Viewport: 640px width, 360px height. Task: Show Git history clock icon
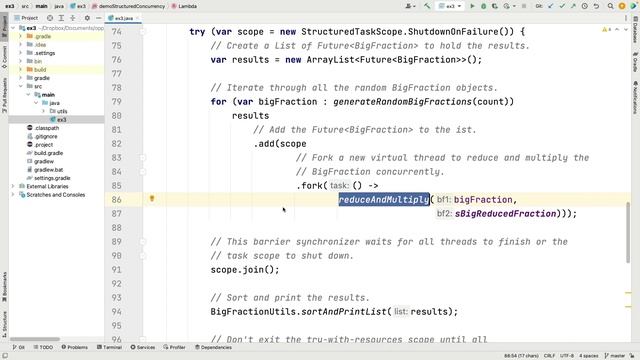[x=584, y=6]
